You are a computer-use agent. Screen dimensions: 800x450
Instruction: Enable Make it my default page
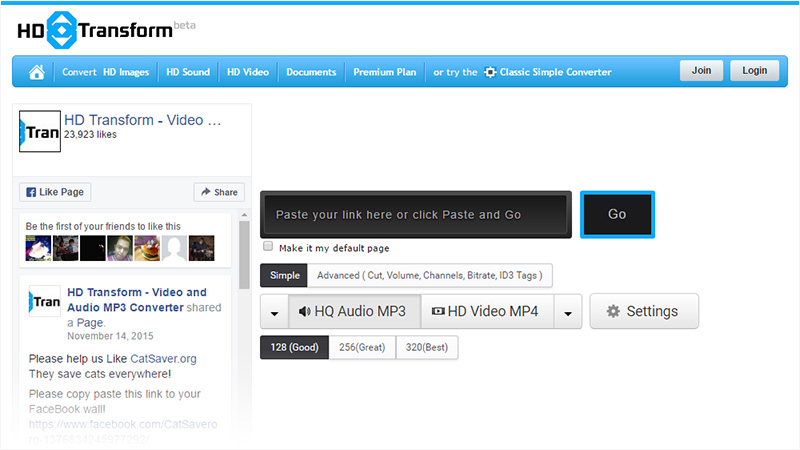[268, 246]
